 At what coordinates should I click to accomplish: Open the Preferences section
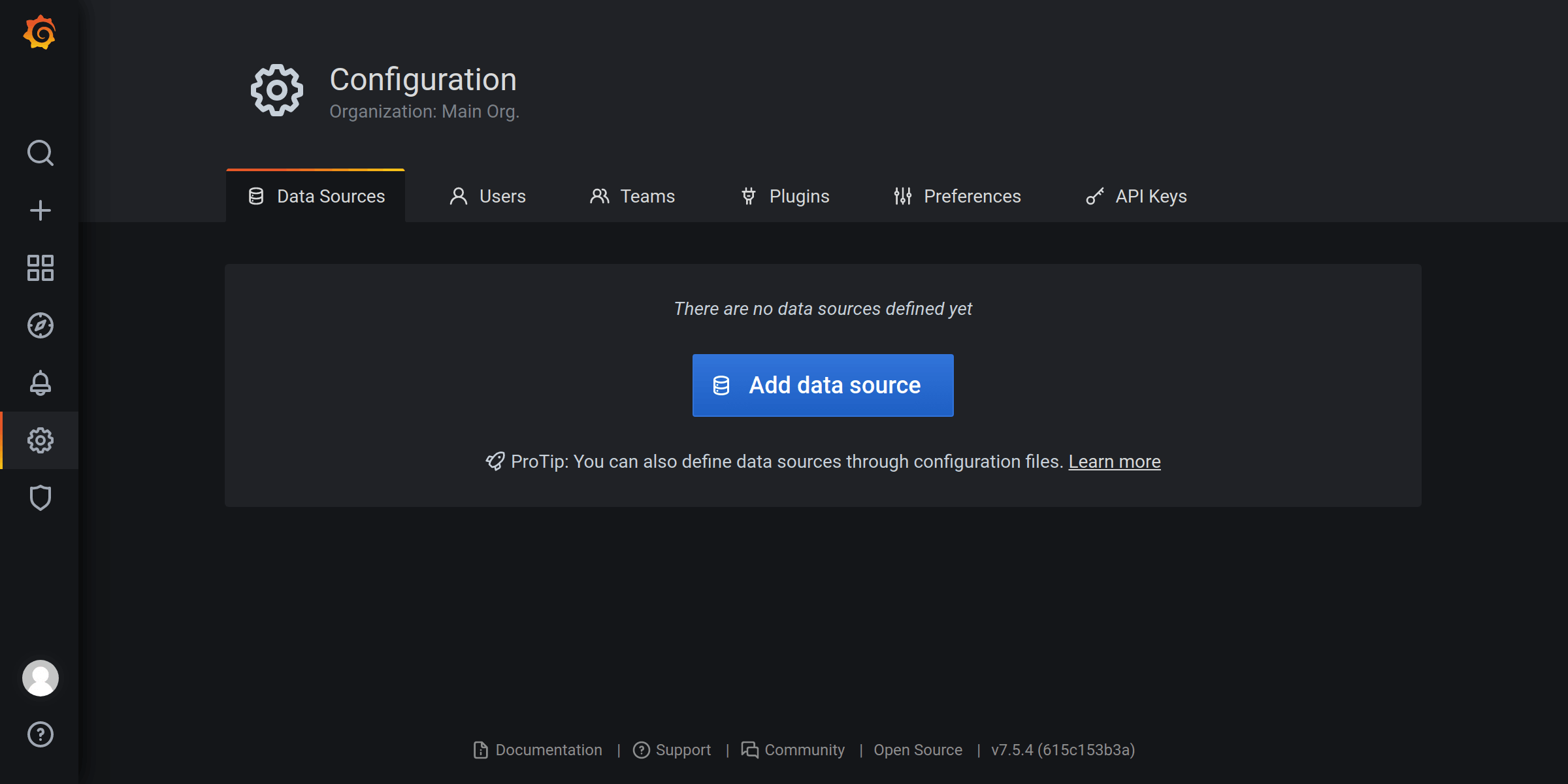(x=957, y=196)
